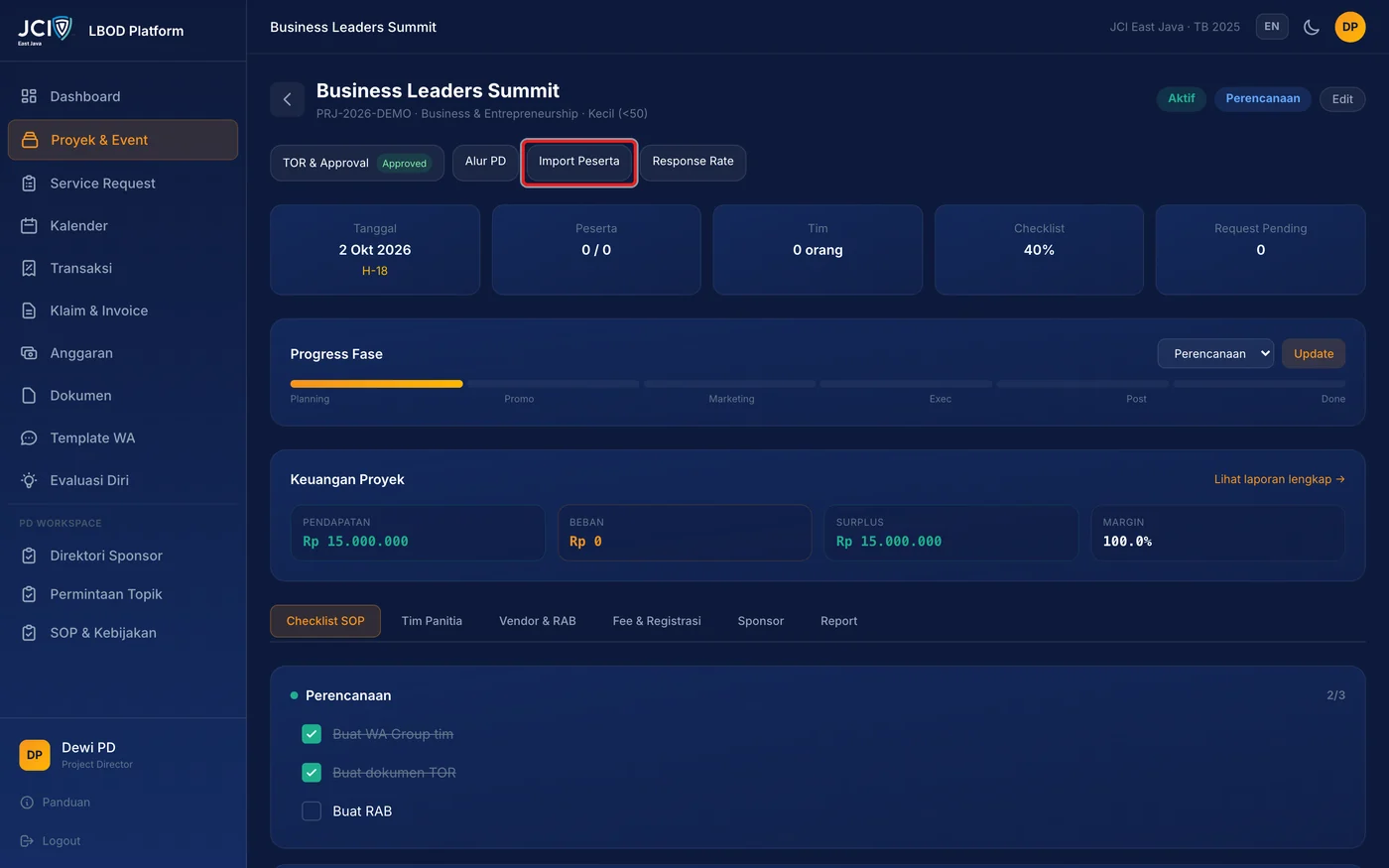Click the Update phase button
The image size is (1389, 868).
1314,354
